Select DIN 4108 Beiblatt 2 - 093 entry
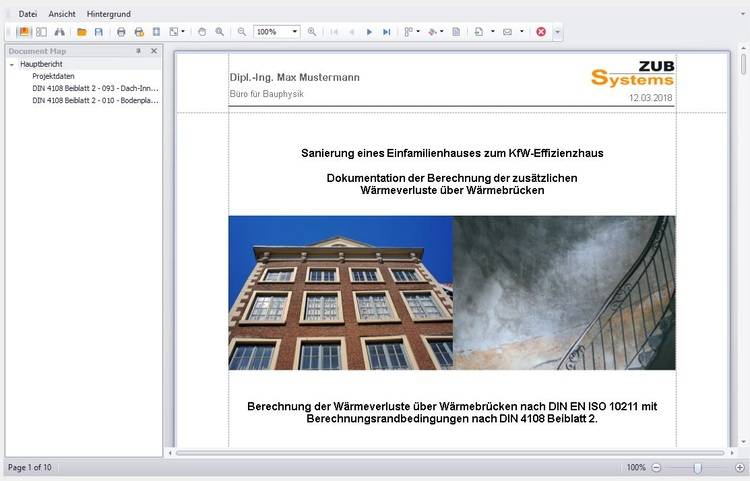This screenshot has height=481, width=750. pyautogui.click(x=95, y=88)
